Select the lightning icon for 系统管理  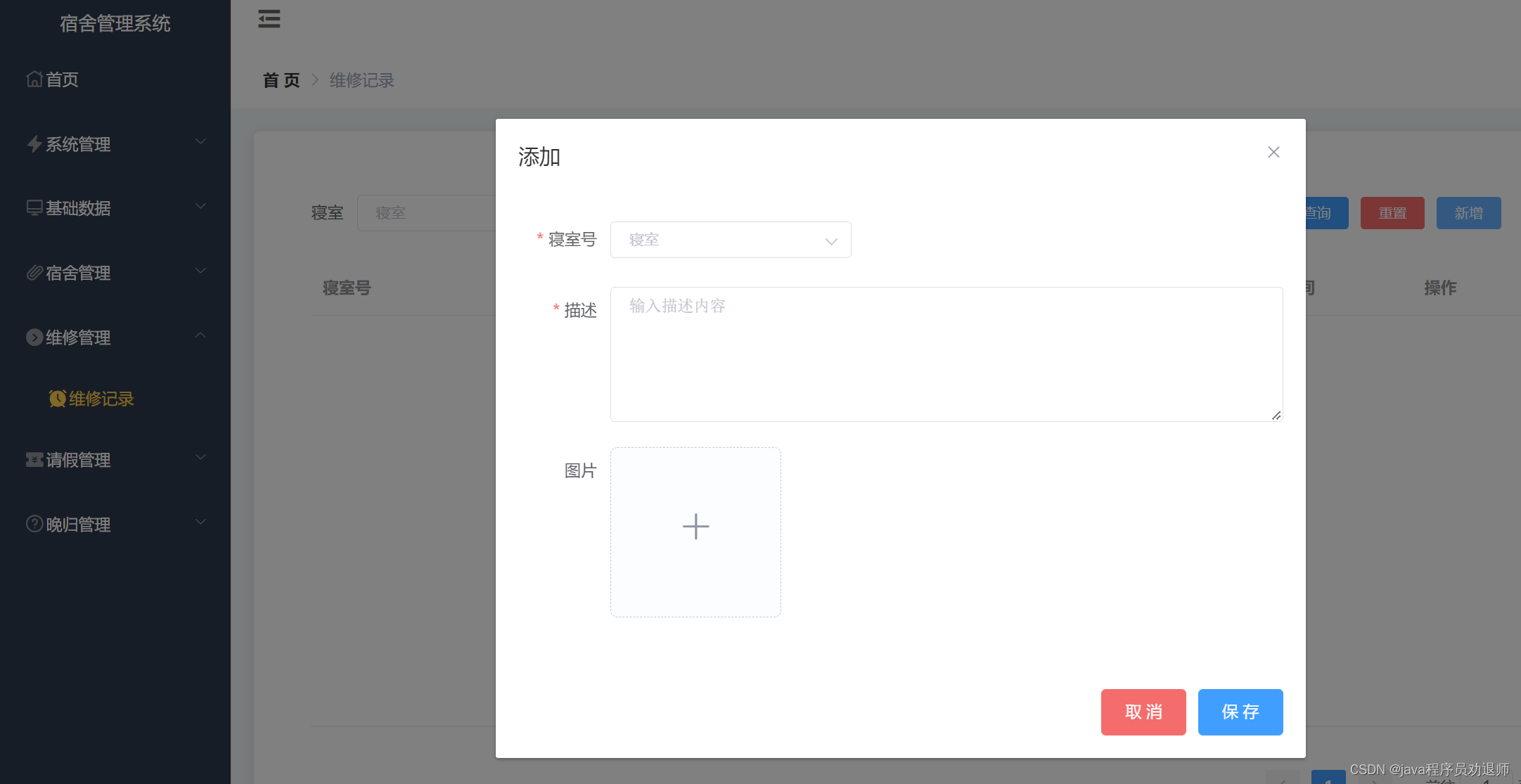click(x=34, y=144)
